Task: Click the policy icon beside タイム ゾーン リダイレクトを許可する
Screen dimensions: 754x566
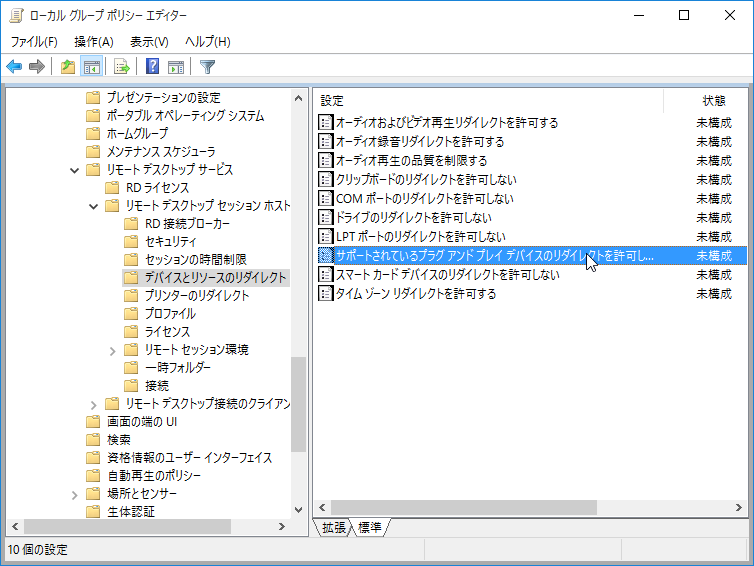Action: click(x=326, y=293)
